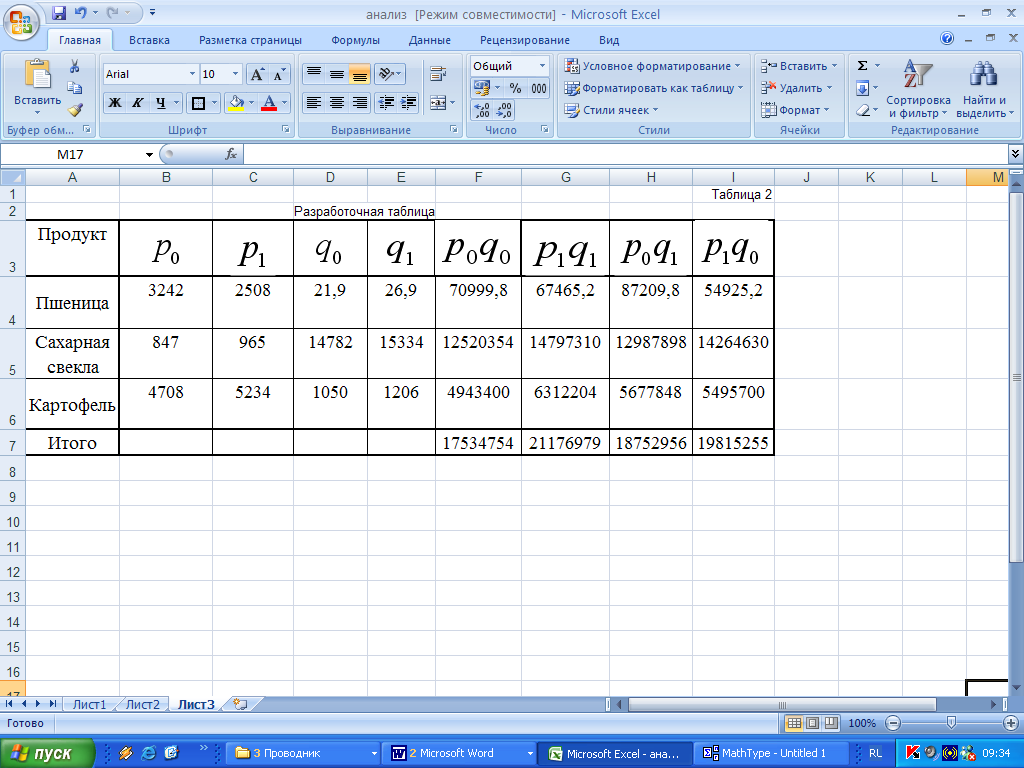Click the formula bar input
The height and width of the screenshot is (768, 1024).
(x=625, y=155)
